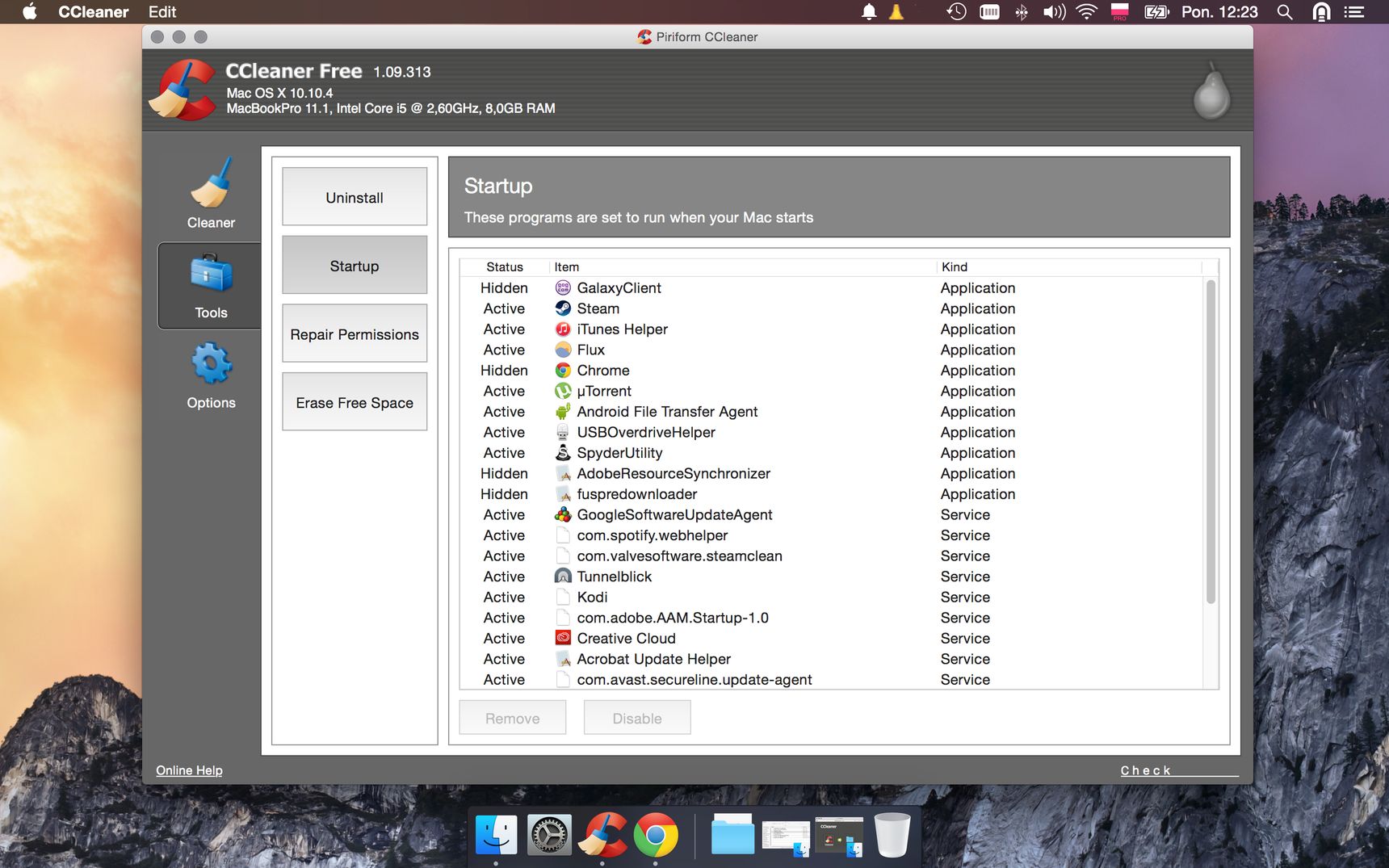This screenshot has height=868, width=1389.
Task: Open the Options gear icon
Action: (x=211, y=363)
